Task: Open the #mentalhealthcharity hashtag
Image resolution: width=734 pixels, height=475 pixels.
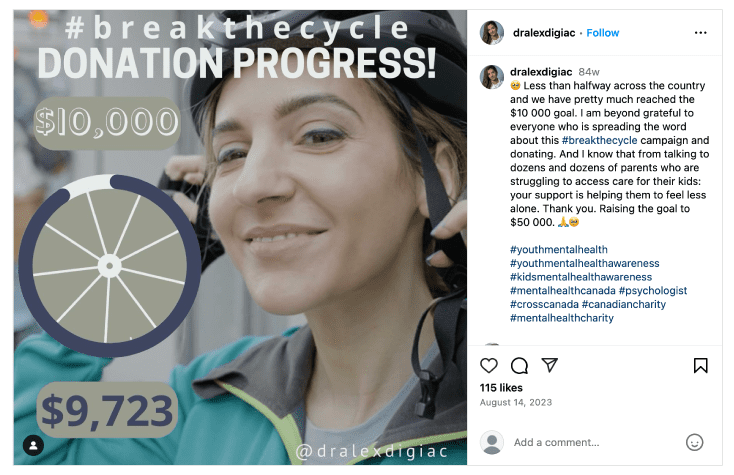Action: pos(562,318)
